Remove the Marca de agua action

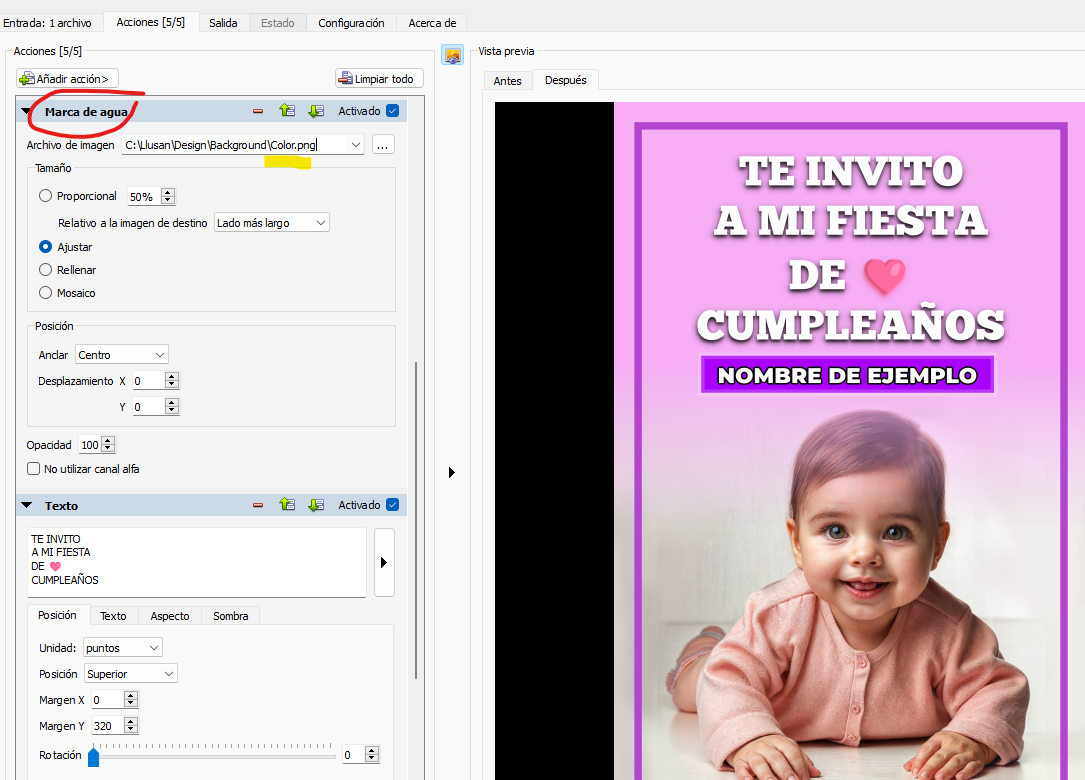[258, 111]
